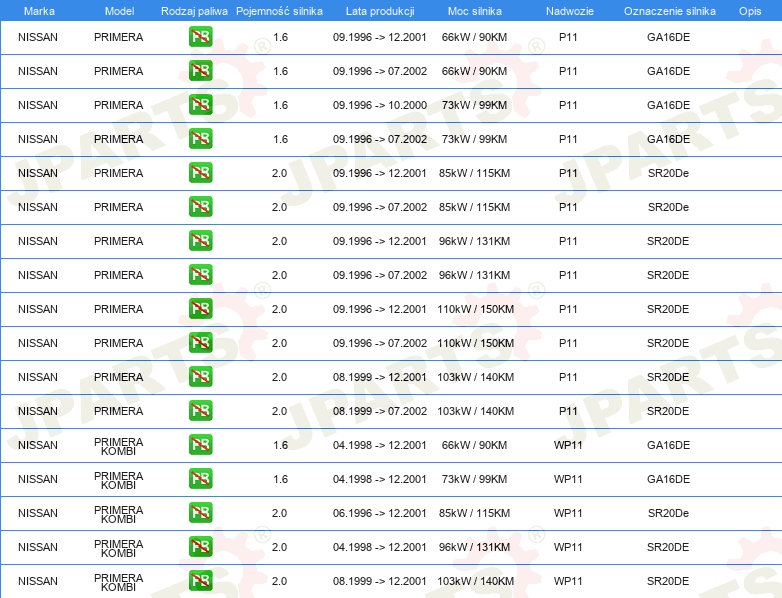Click '110kW / 150KM' in row ending 07.2002
The image size is (782, 598).
[x=476, y=343]
